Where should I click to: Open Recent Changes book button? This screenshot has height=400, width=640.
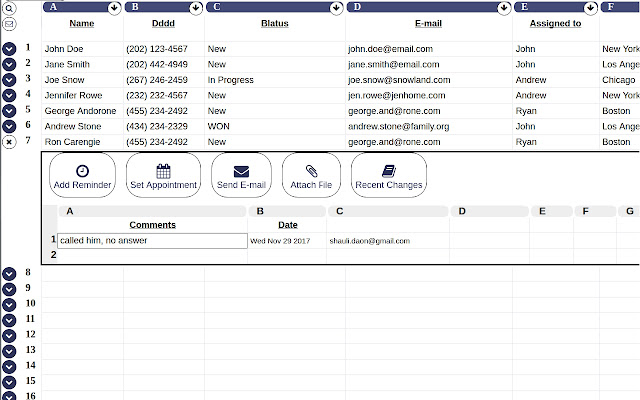click(389, 176)
